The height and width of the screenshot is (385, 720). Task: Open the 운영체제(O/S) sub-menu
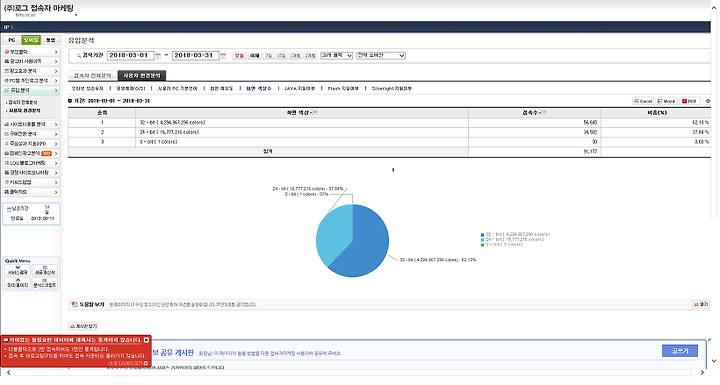(130, 88)
